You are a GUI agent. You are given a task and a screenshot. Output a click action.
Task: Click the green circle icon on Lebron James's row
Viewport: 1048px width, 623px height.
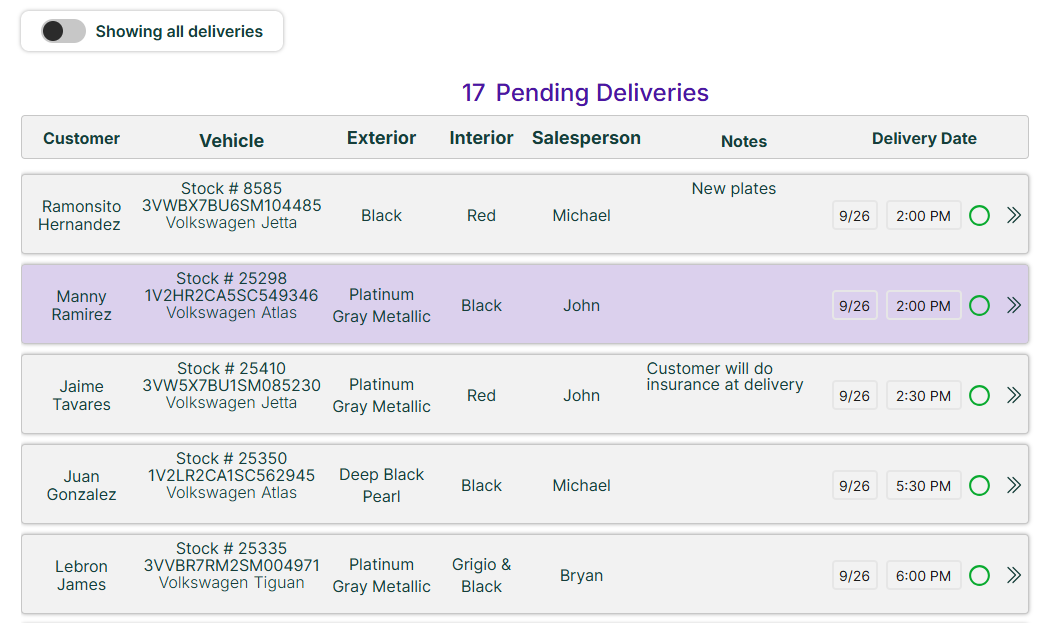coord(979,575)
